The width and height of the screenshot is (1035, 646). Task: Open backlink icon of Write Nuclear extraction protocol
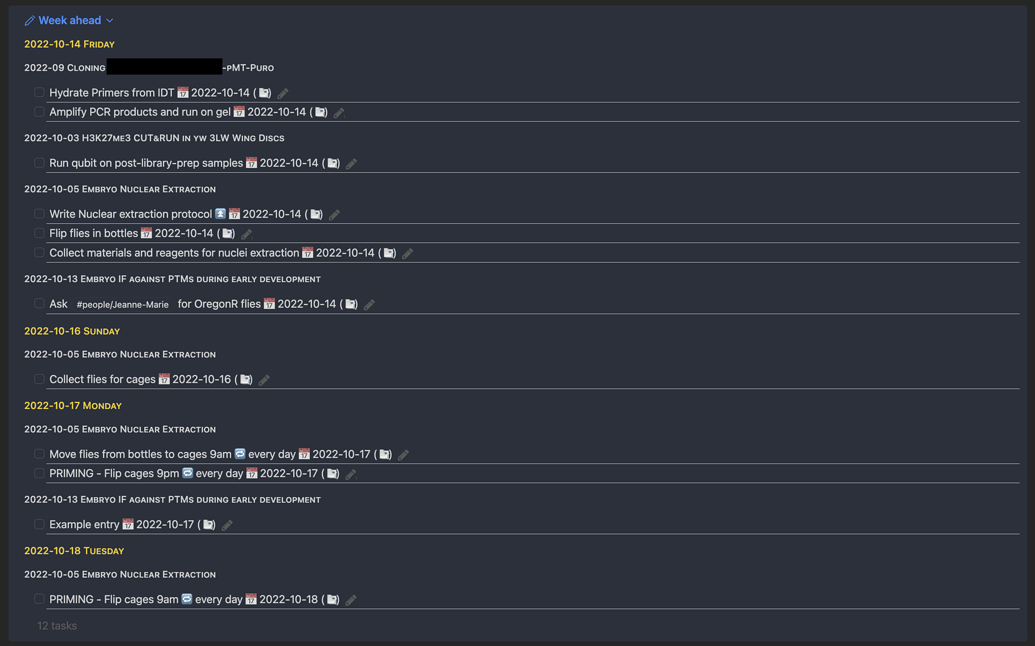pyautogui.click(x=316, y=215)
